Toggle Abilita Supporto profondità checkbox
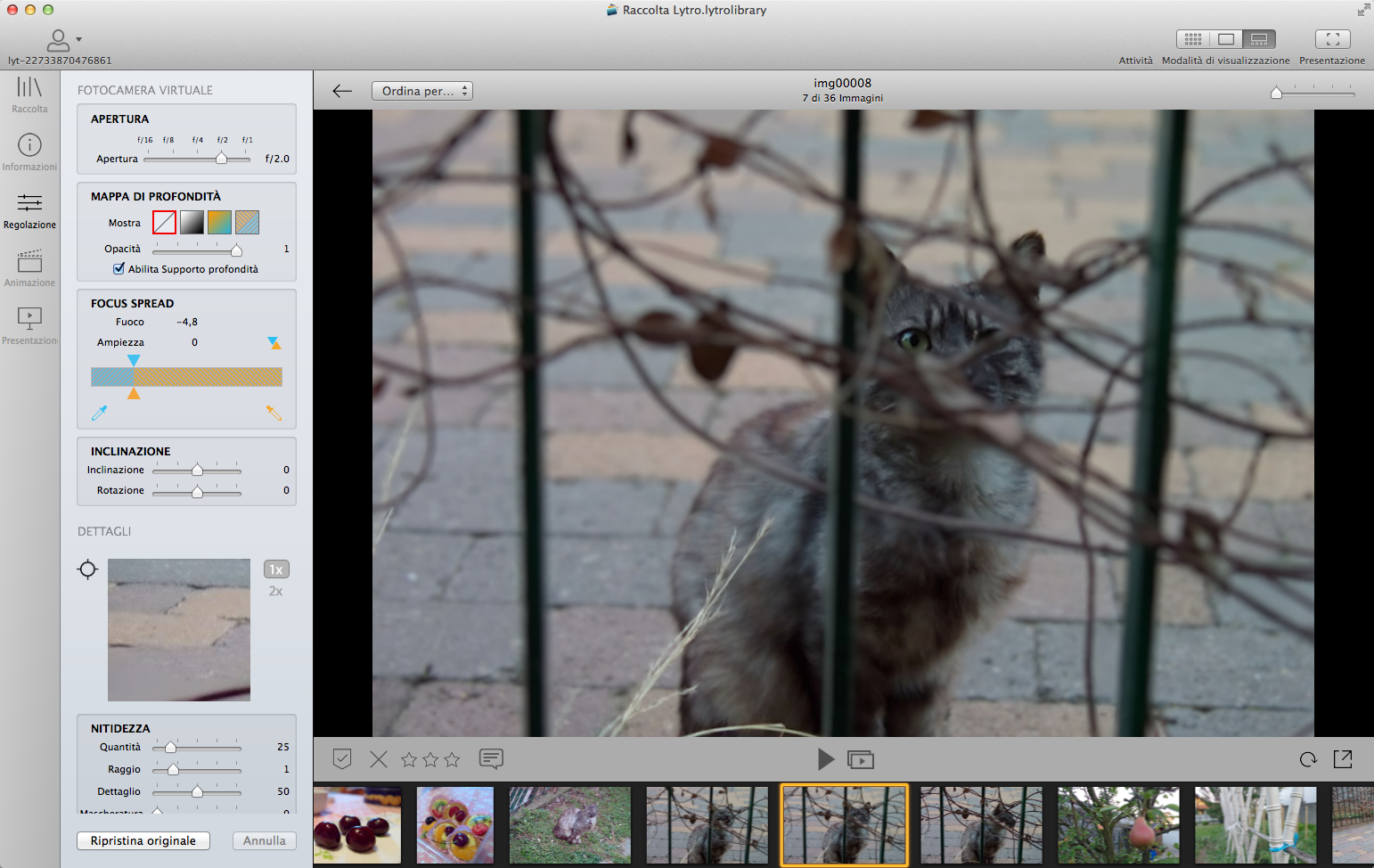The width and height of the screenshot is (1374, 868). click(x=119, y=268)
